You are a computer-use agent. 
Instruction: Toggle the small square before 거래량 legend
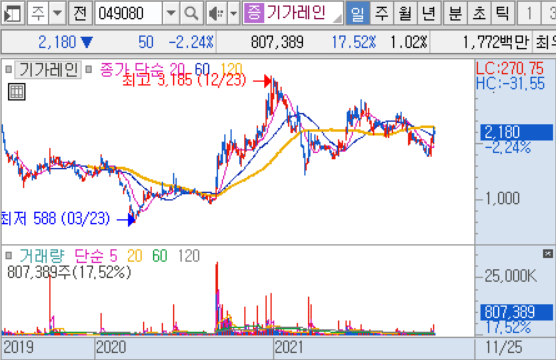coord(9,255)
